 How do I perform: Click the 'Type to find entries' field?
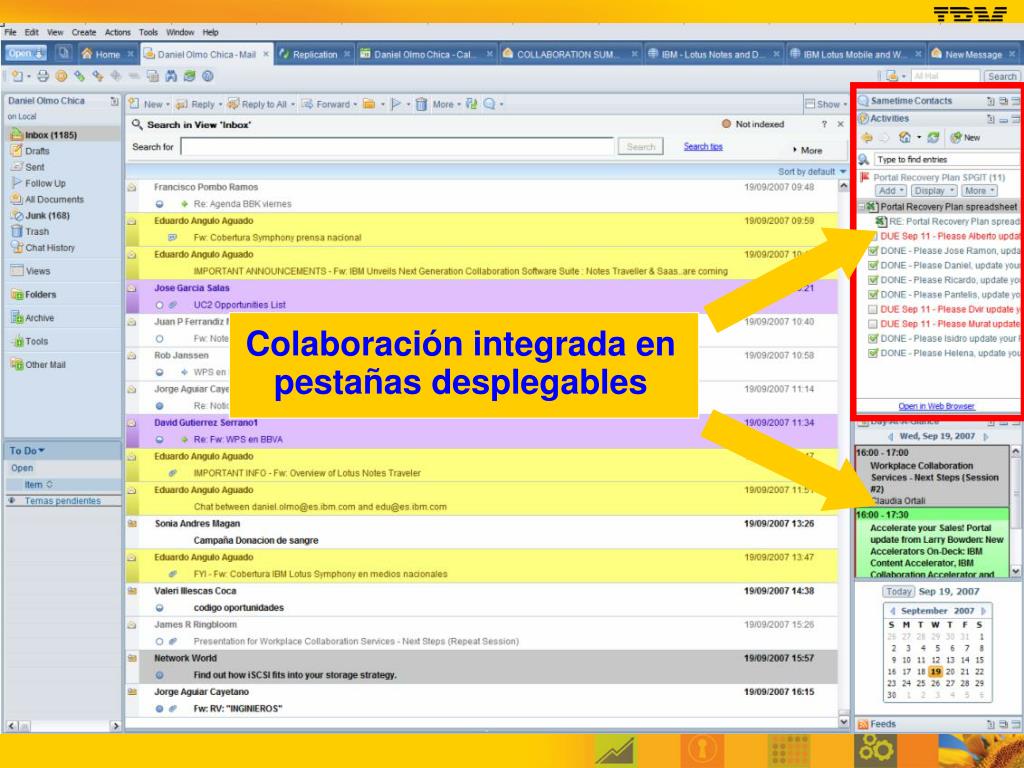[946, 159]
